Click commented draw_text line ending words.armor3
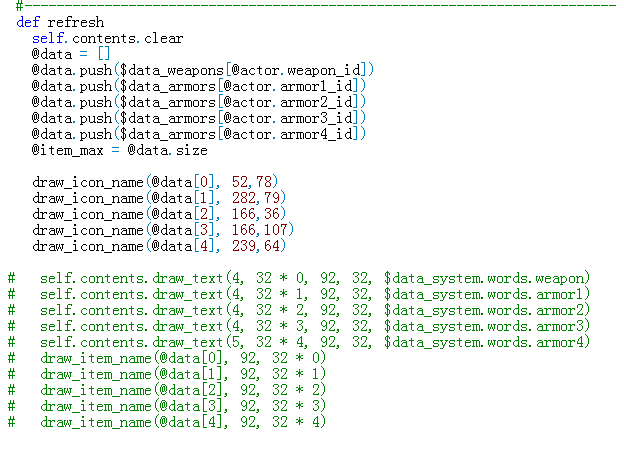The image size is (624, 449). 299,326
